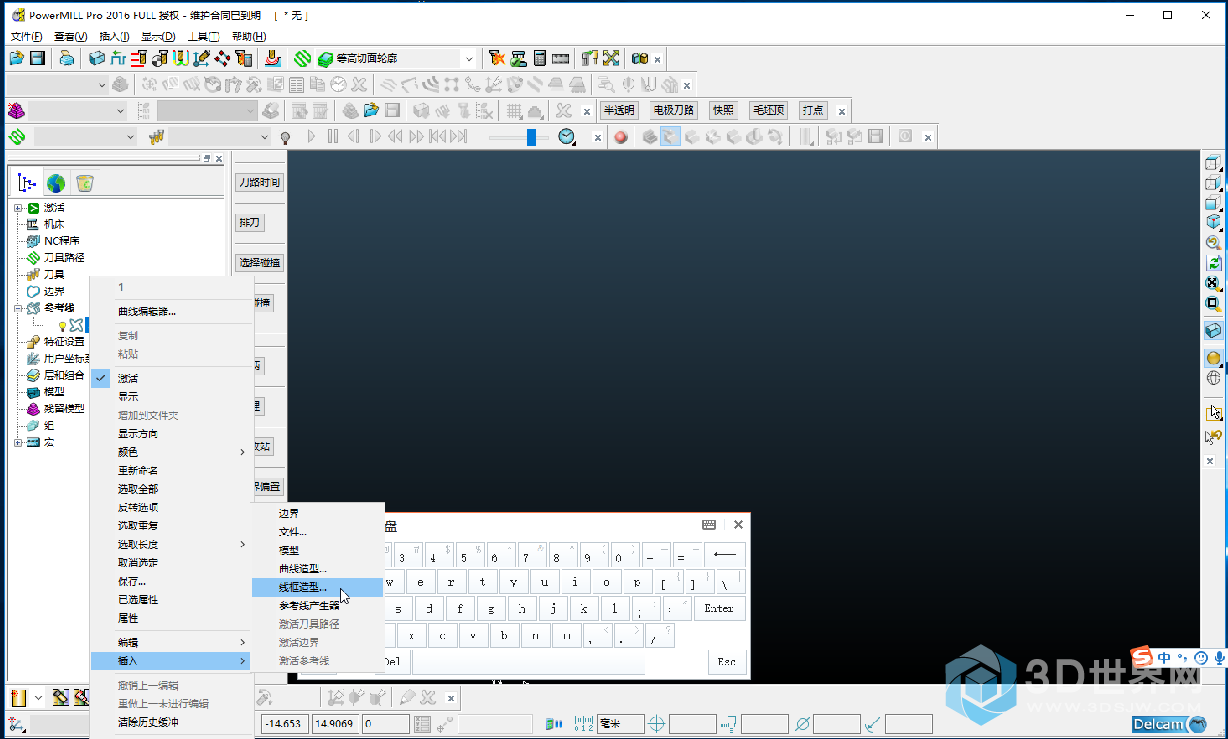Click the Esc key on virtual keyboard

click(726, 662)
